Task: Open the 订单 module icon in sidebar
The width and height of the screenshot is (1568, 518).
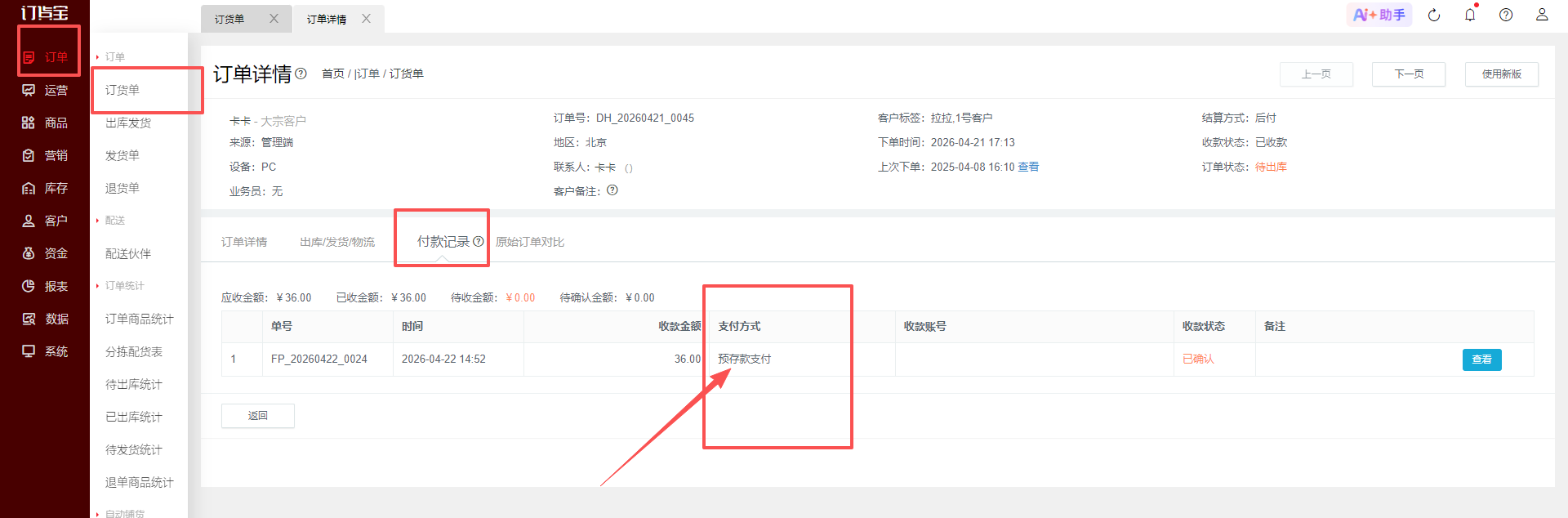Action: click(29, 57)
